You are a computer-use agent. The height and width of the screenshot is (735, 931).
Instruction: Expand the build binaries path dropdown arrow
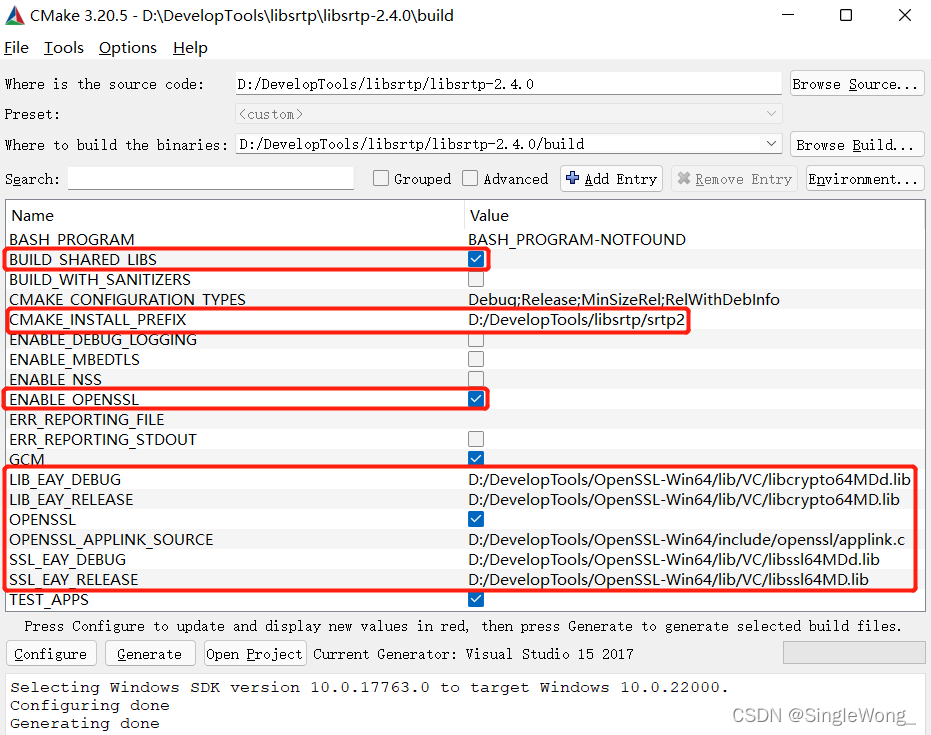click(x=771, y=144)
